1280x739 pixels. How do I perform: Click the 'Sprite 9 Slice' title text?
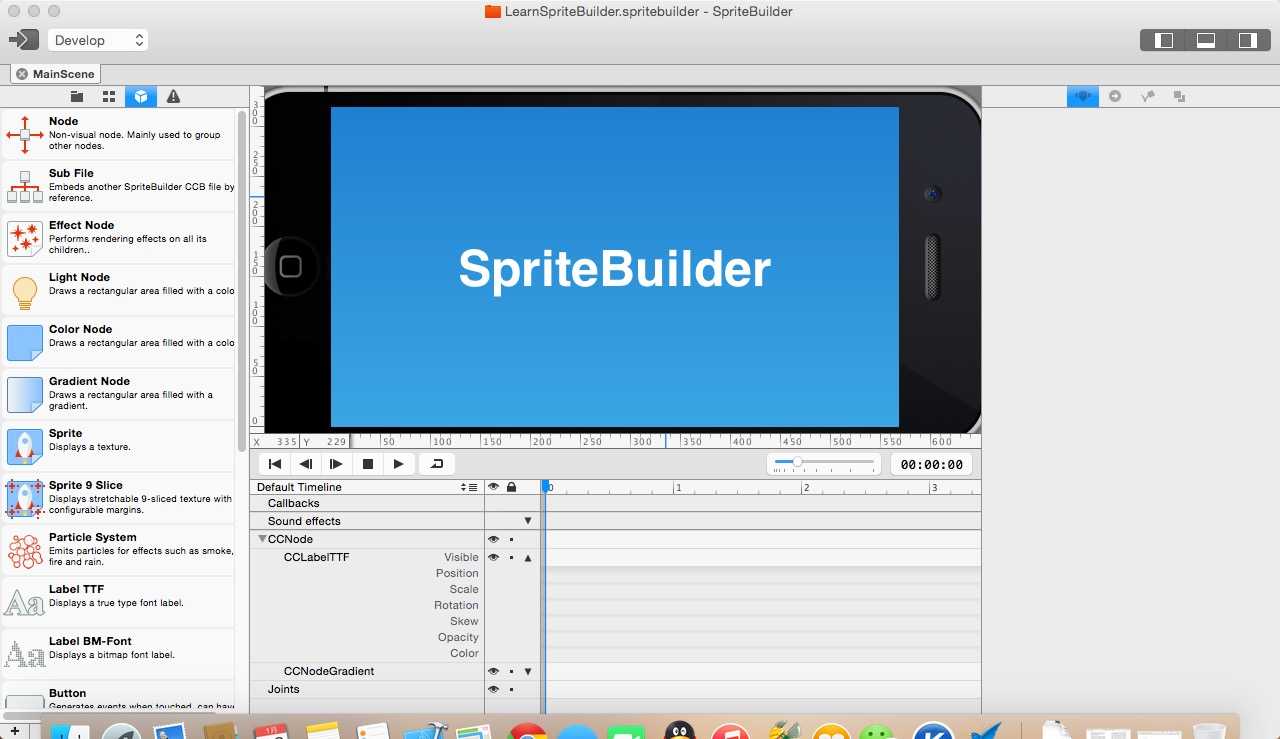coord(85,485)
